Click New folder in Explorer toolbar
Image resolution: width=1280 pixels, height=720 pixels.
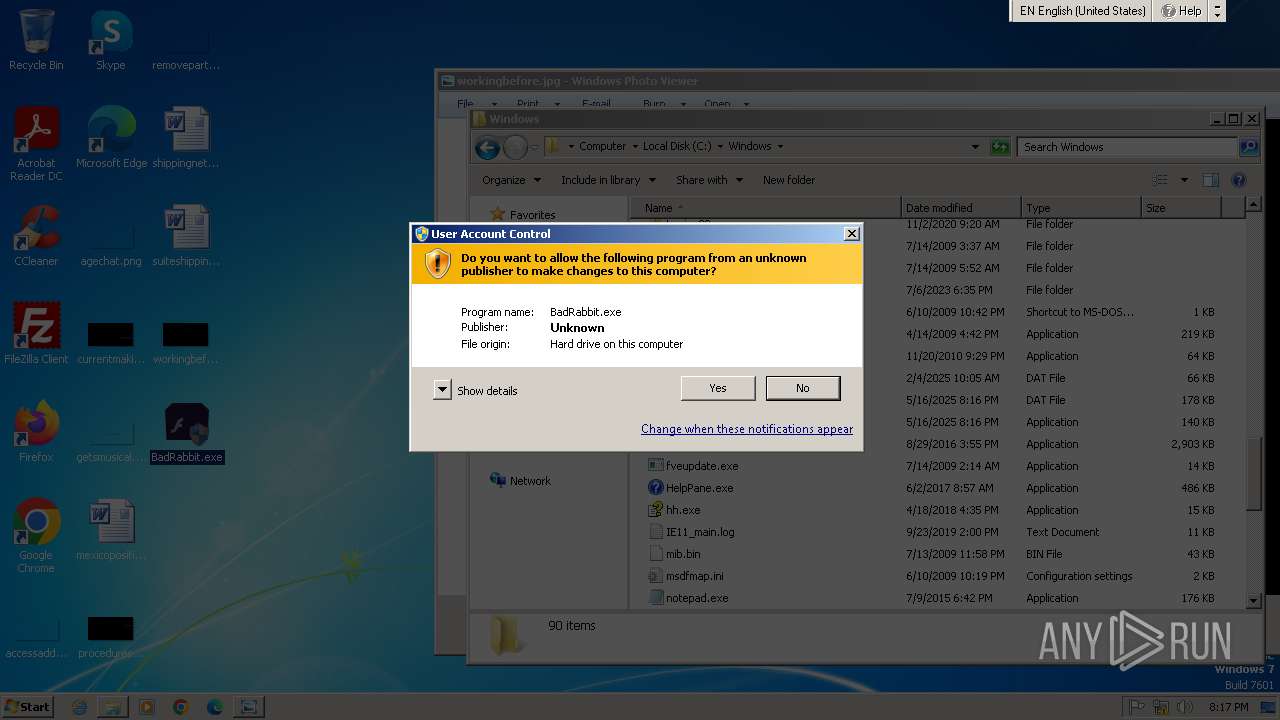[x=789, y=180]
